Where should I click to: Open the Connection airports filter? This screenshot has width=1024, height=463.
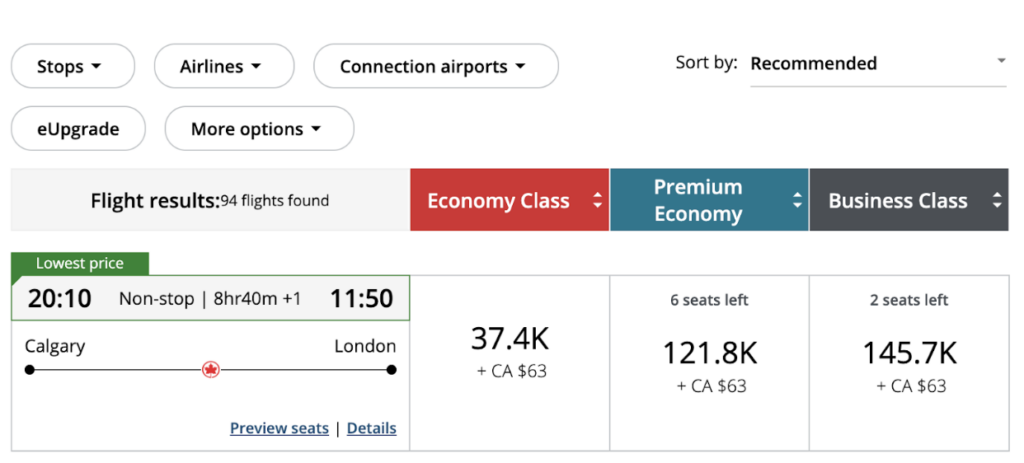(435, 66)
